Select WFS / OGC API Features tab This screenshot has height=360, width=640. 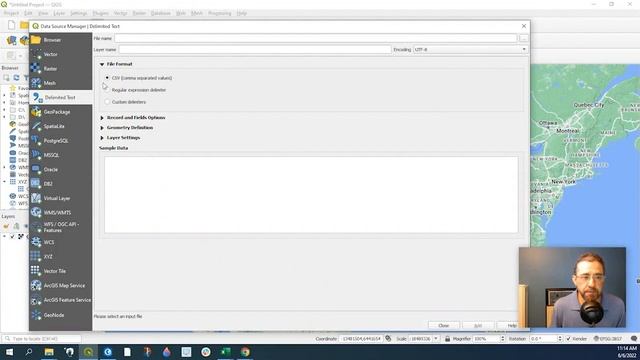60,227
